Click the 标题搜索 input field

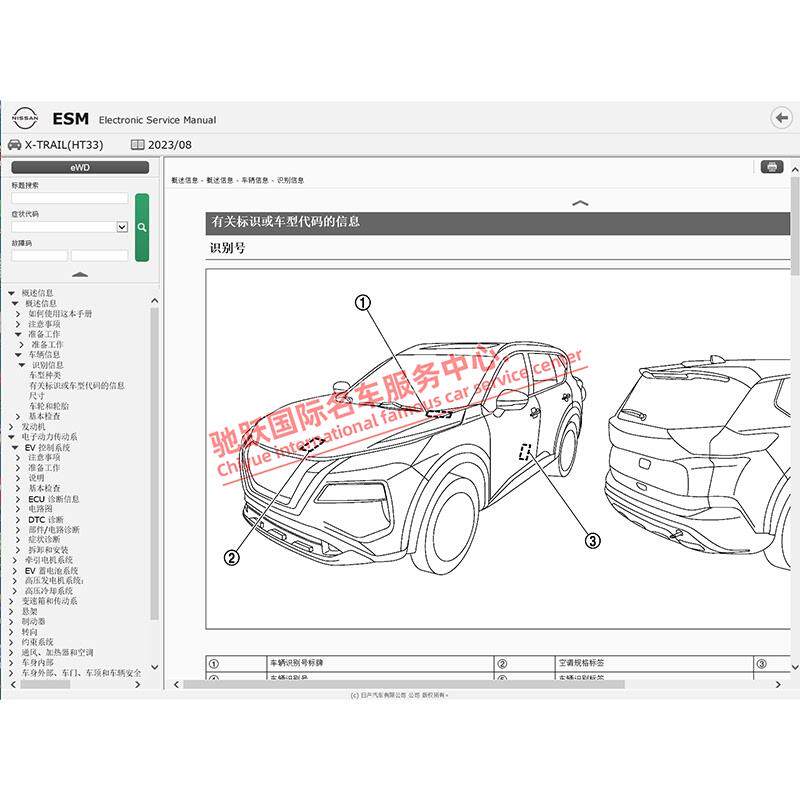pyautogui.click(x=70, y=198)
